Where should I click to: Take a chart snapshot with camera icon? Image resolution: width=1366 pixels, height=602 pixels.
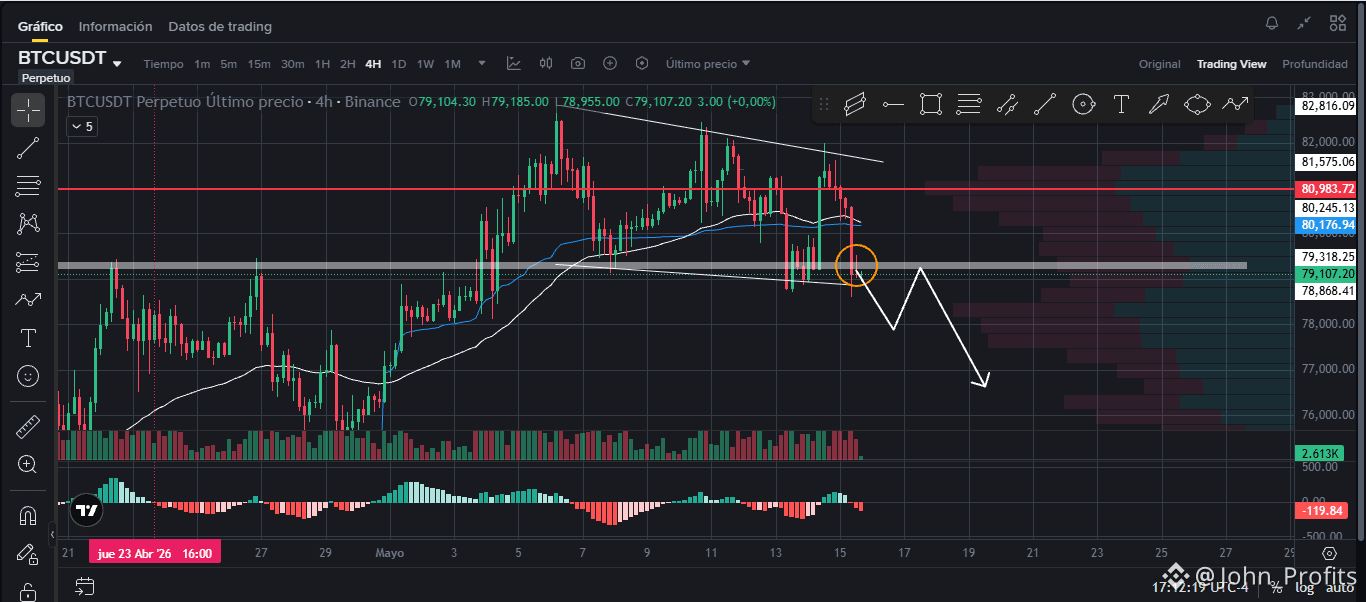tap(578, 63)
